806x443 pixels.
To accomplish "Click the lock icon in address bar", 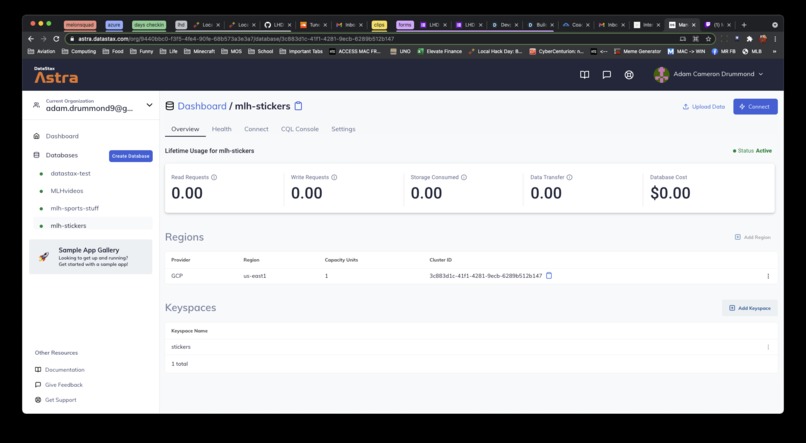I will tap(72, 39).
